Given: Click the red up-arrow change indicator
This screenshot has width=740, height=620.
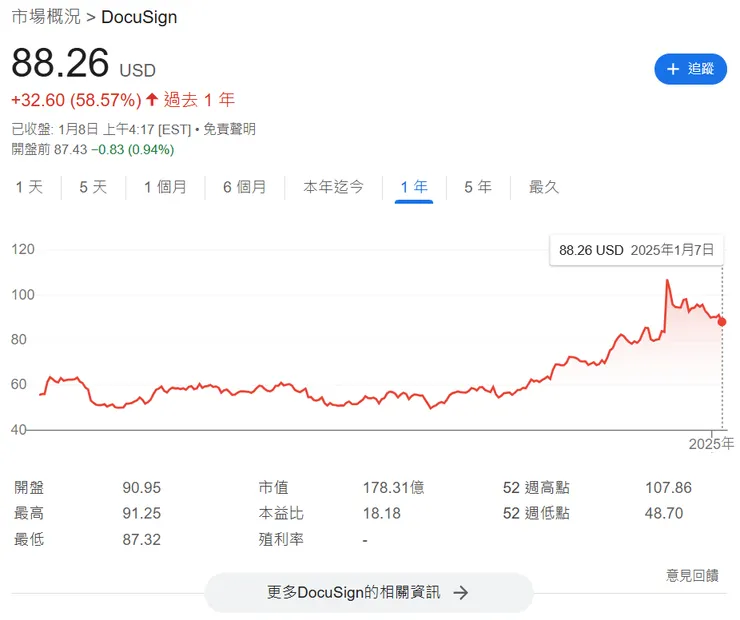Looking at the screenshot, I should click(x=151, y=99).
